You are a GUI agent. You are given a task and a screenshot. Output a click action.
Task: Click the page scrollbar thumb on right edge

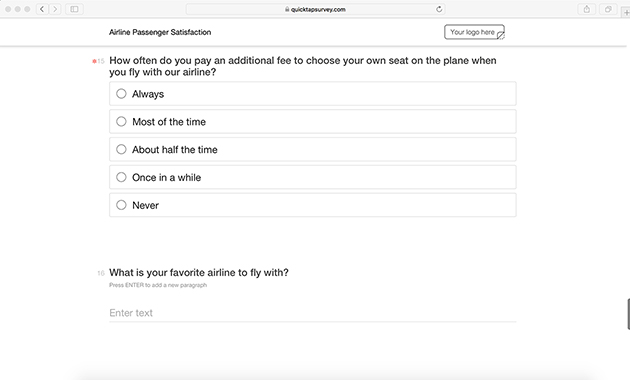pyautogui.click(x=628, y=314)
